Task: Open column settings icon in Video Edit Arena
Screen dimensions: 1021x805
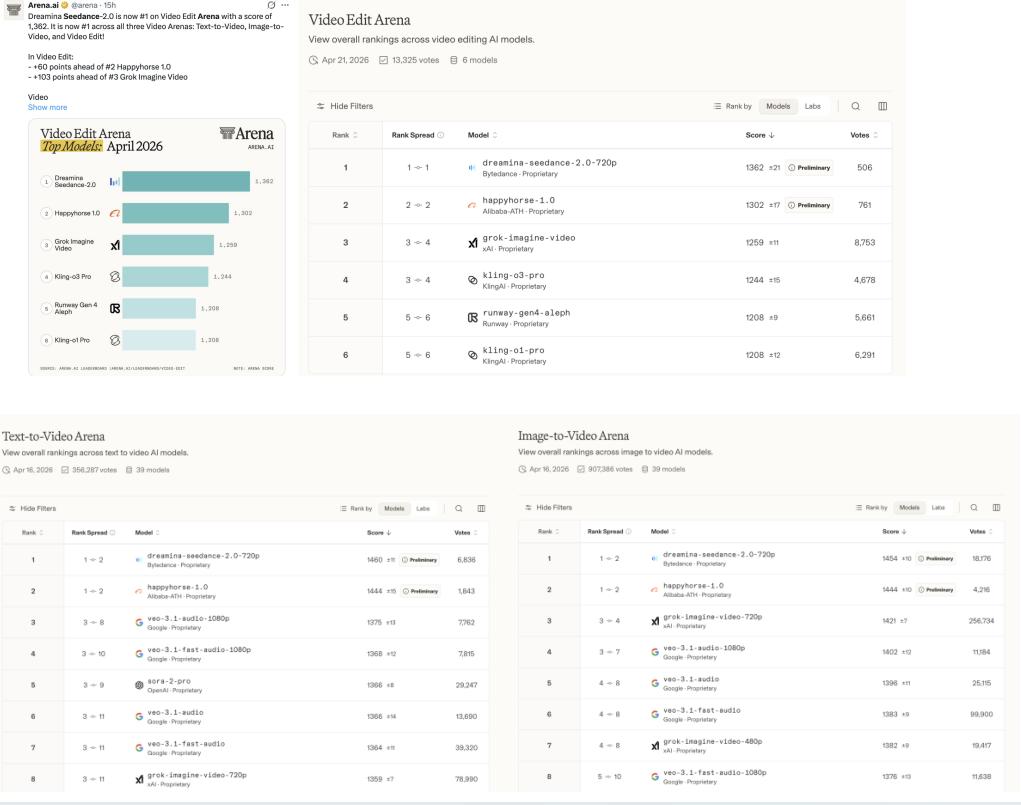Action: click(x=882, y=106)
